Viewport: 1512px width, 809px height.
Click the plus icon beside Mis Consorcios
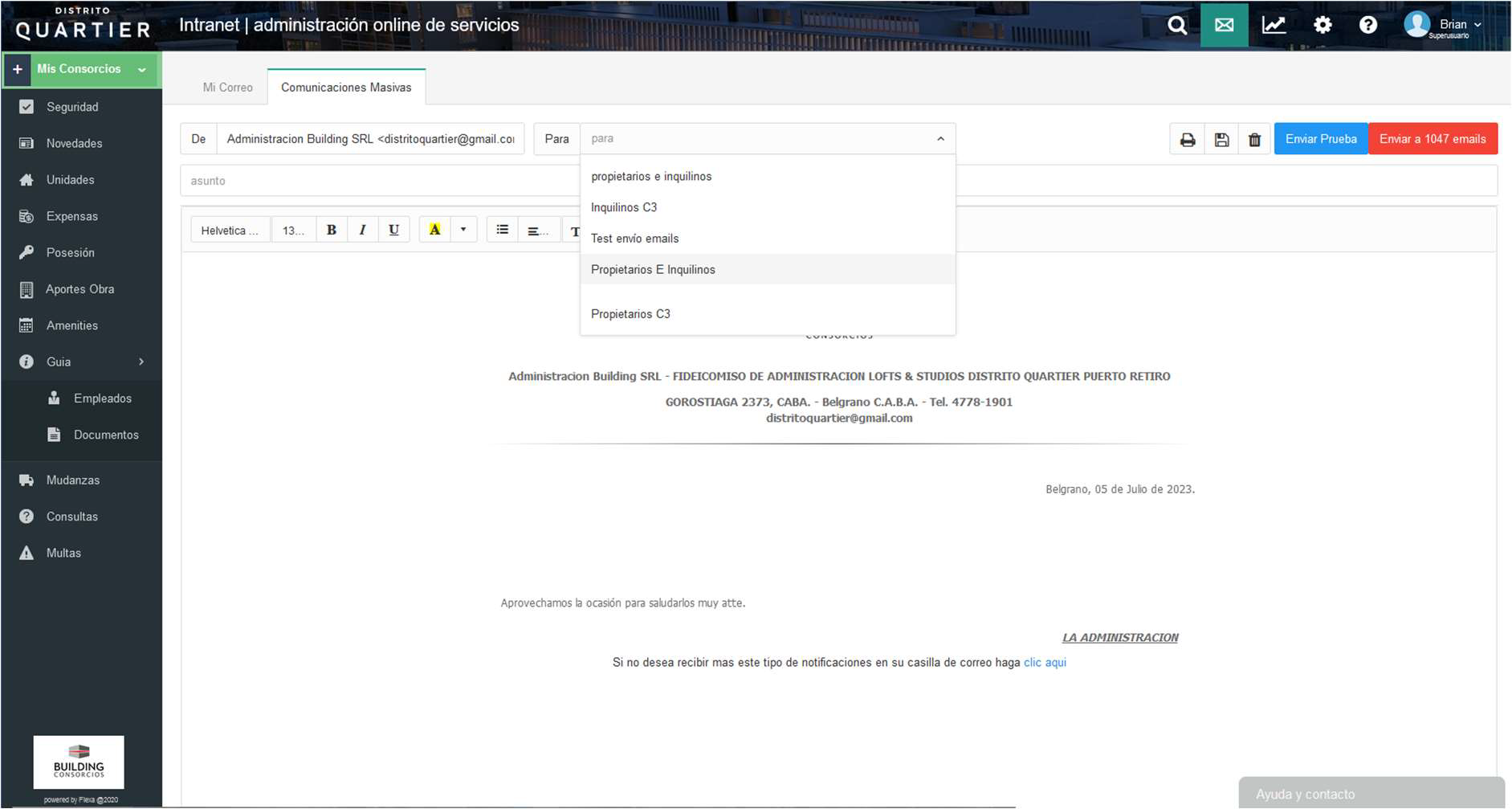[17, 69]
